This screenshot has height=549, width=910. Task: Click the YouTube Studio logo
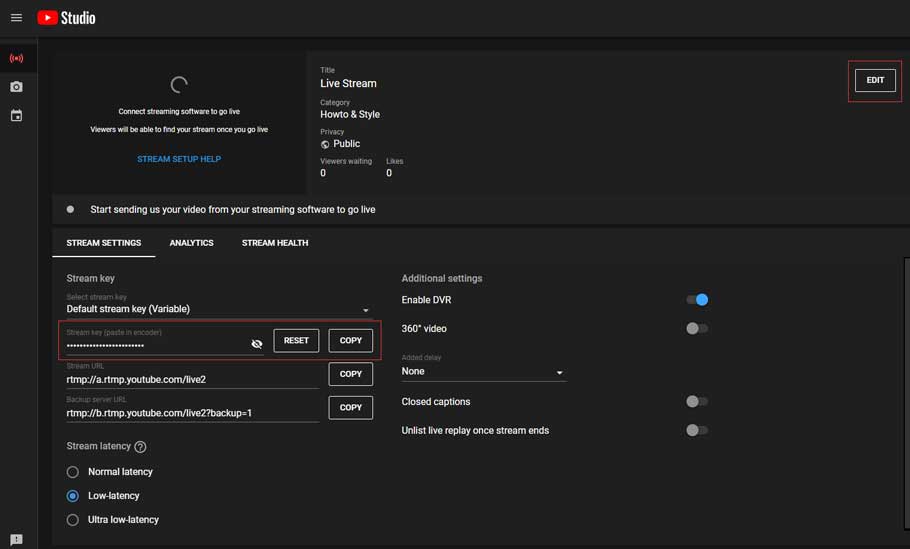pos(66,18)
